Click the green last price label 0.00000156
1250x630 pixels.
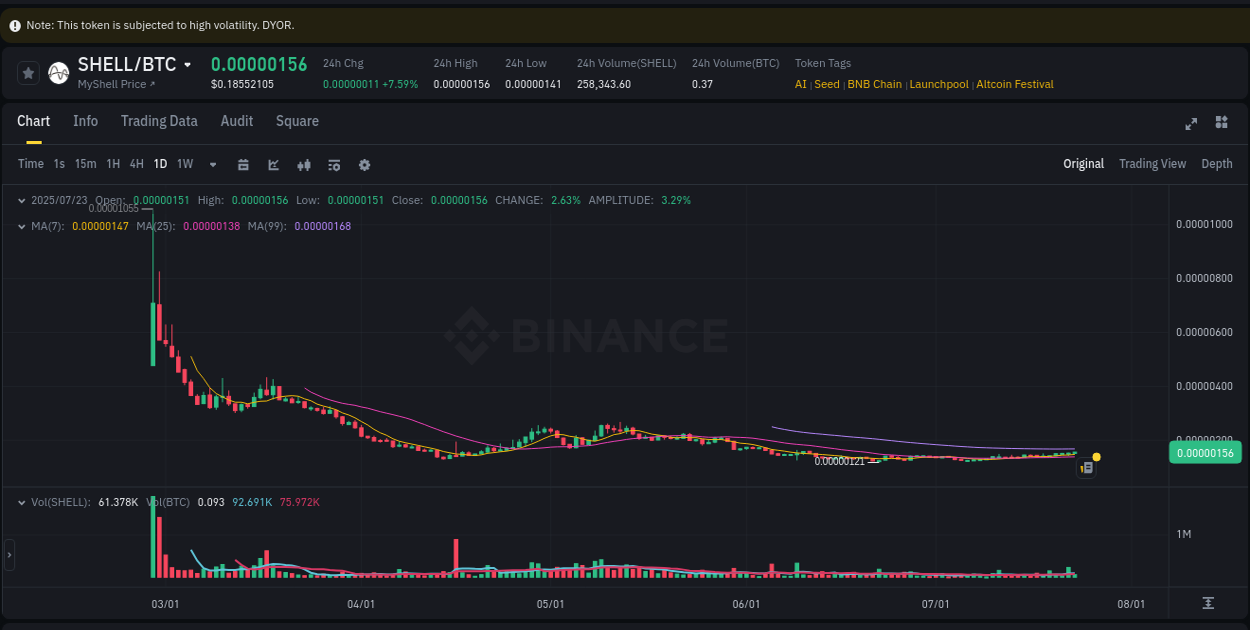1205,452
